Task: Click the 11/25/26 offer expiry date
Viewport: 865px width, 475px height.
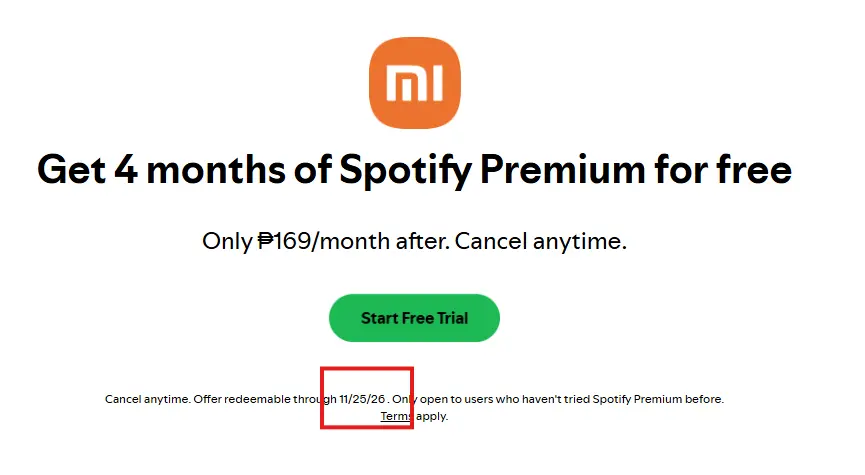Action: pos(362,399)
